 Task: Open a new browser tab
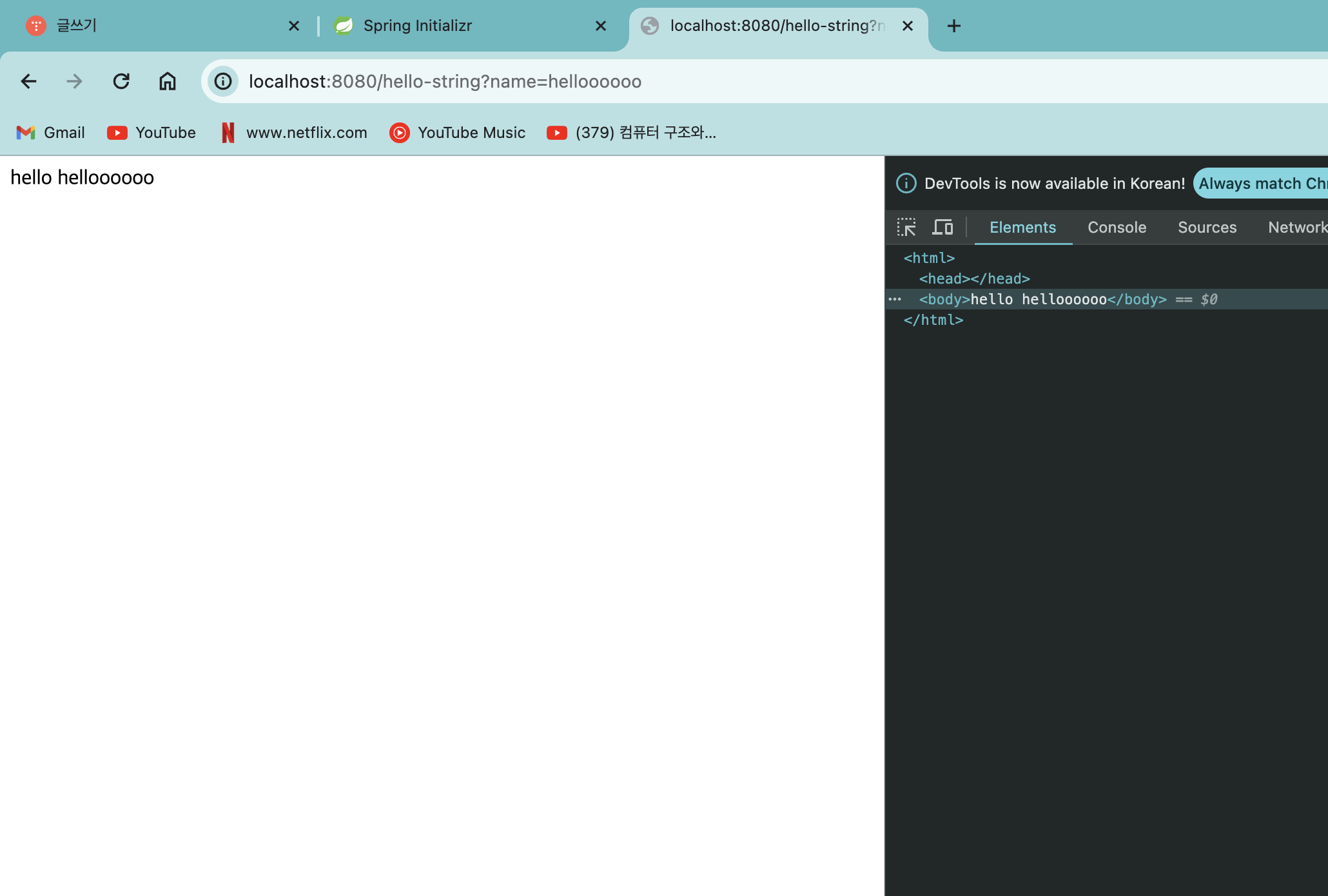pos(954,26)
